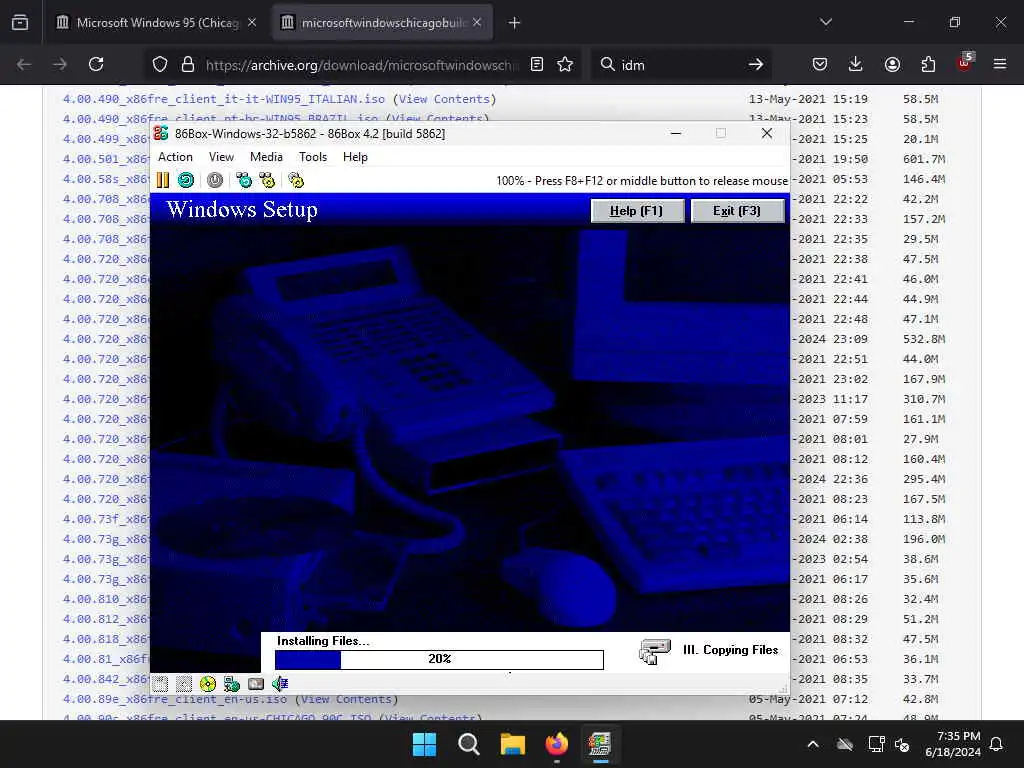Click Firefox taskbar icon

click(556, 744)
